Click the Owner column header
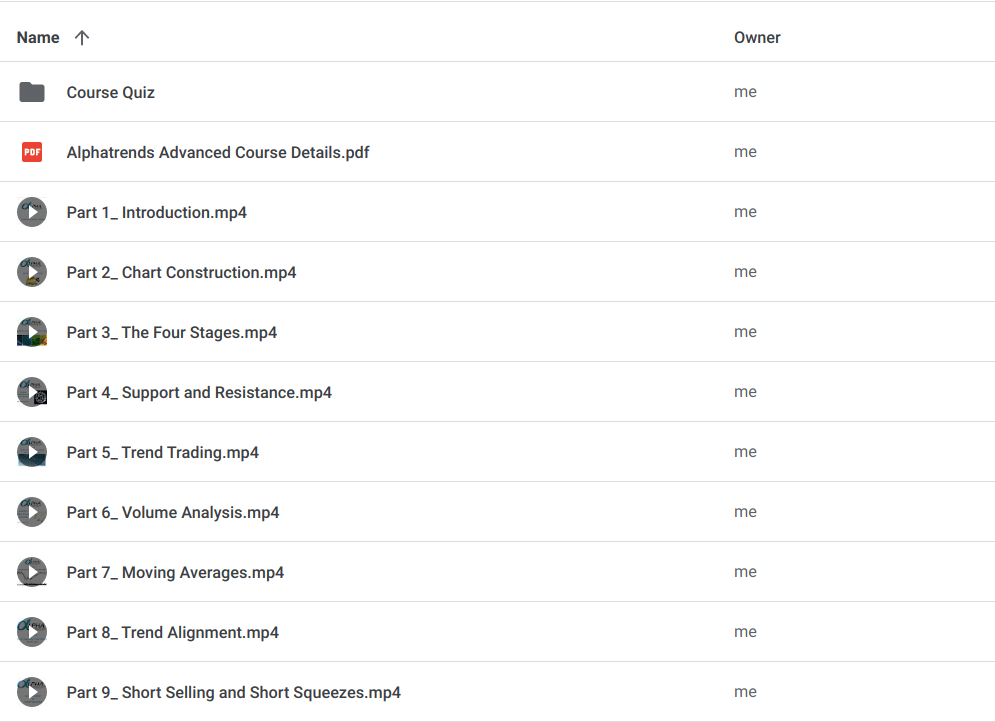Viewport: 995px width, 722px height. coord(757,38)
